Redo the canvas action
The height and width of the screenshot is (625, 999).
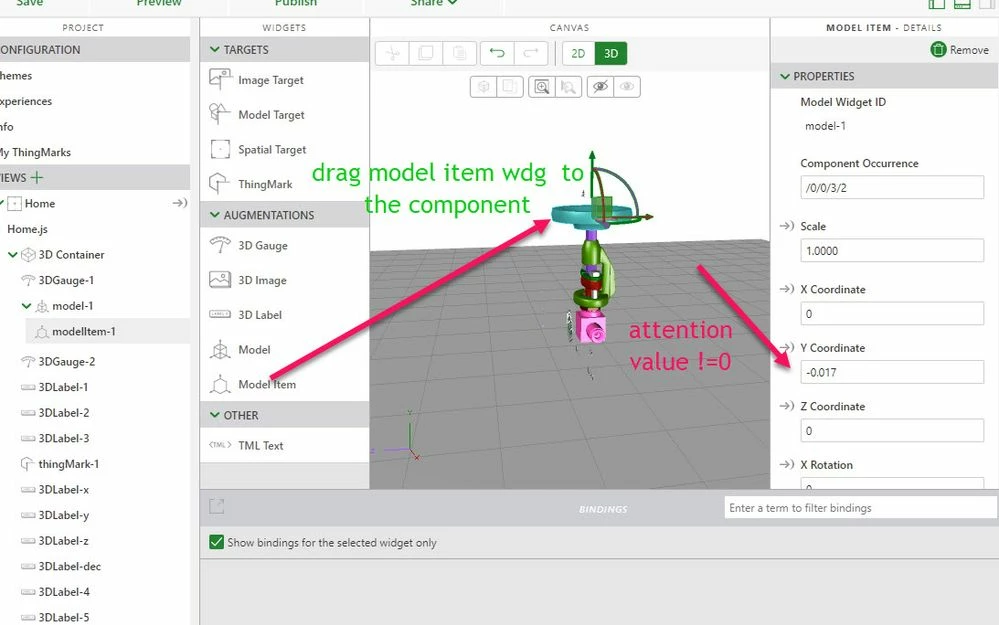[531, 54]
